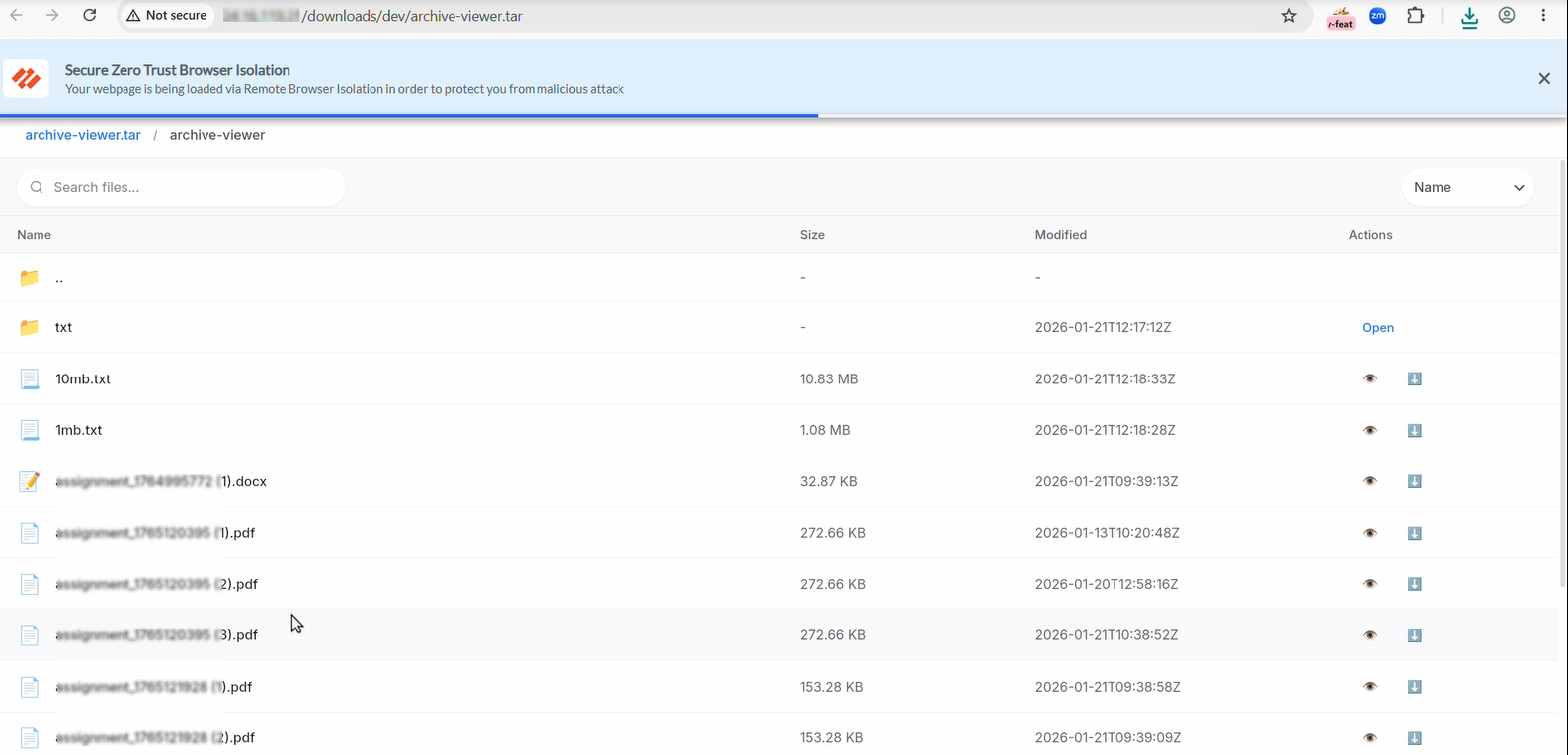Download the 1mb.txt file

click(x=1414, y=430)
